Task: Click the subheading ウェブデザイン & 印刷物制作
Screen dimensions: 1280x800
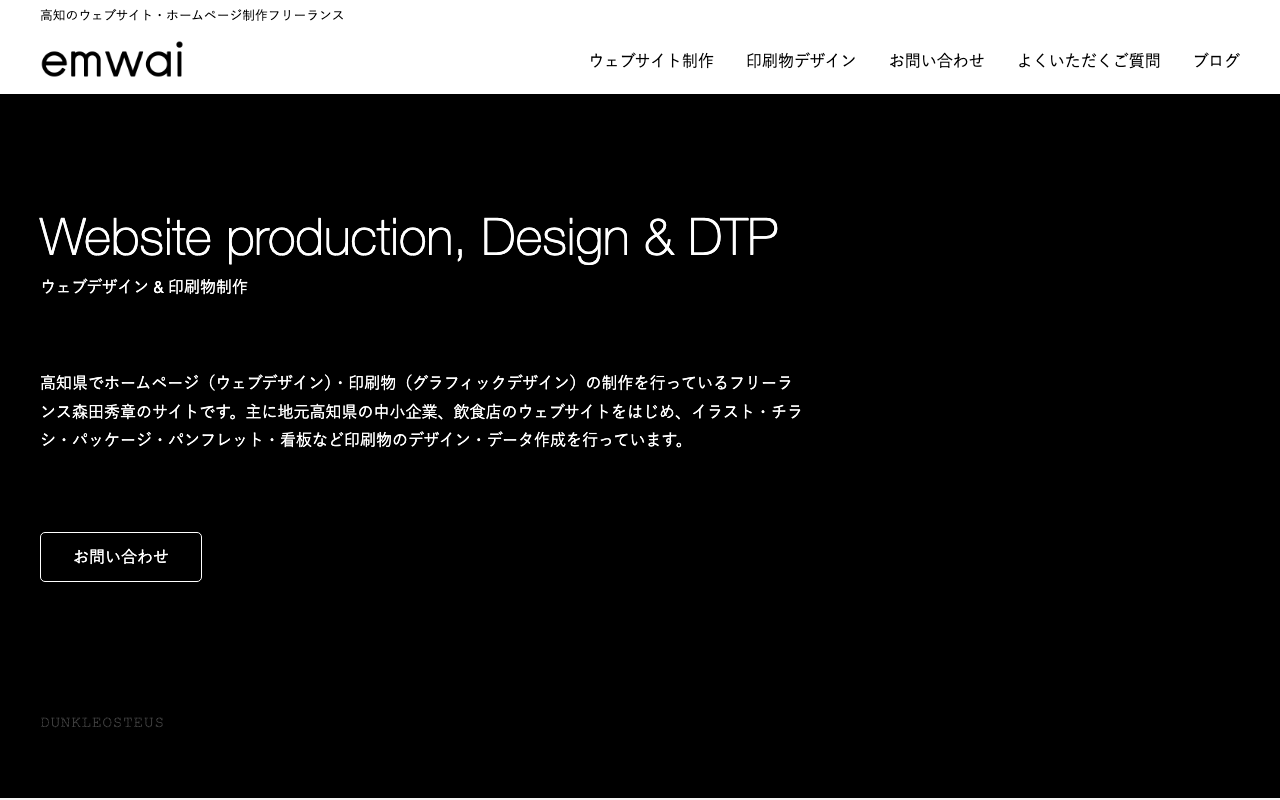Action: (144, 287)
